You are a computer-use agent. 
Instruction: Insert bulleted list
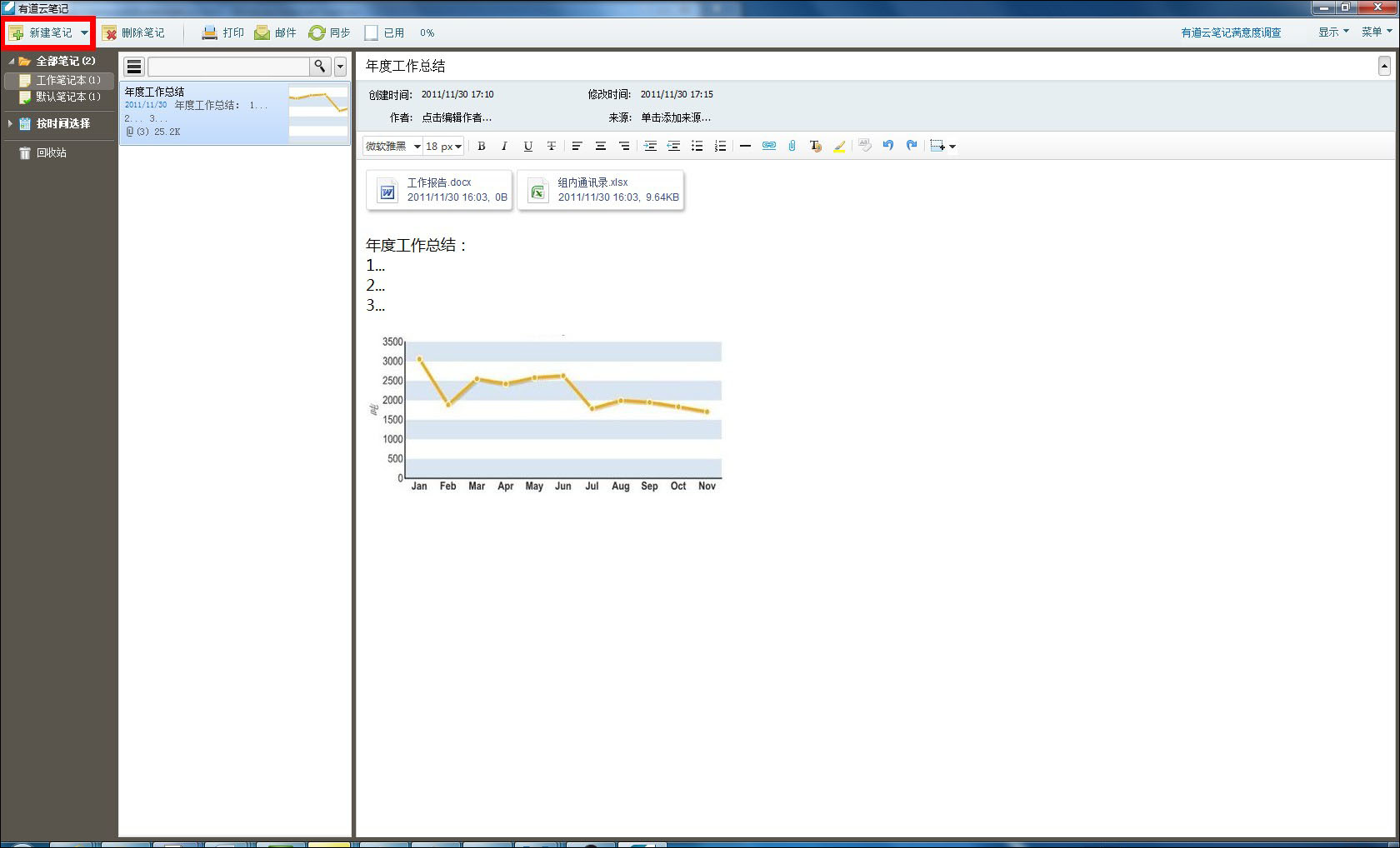click(x=697, y=147)
